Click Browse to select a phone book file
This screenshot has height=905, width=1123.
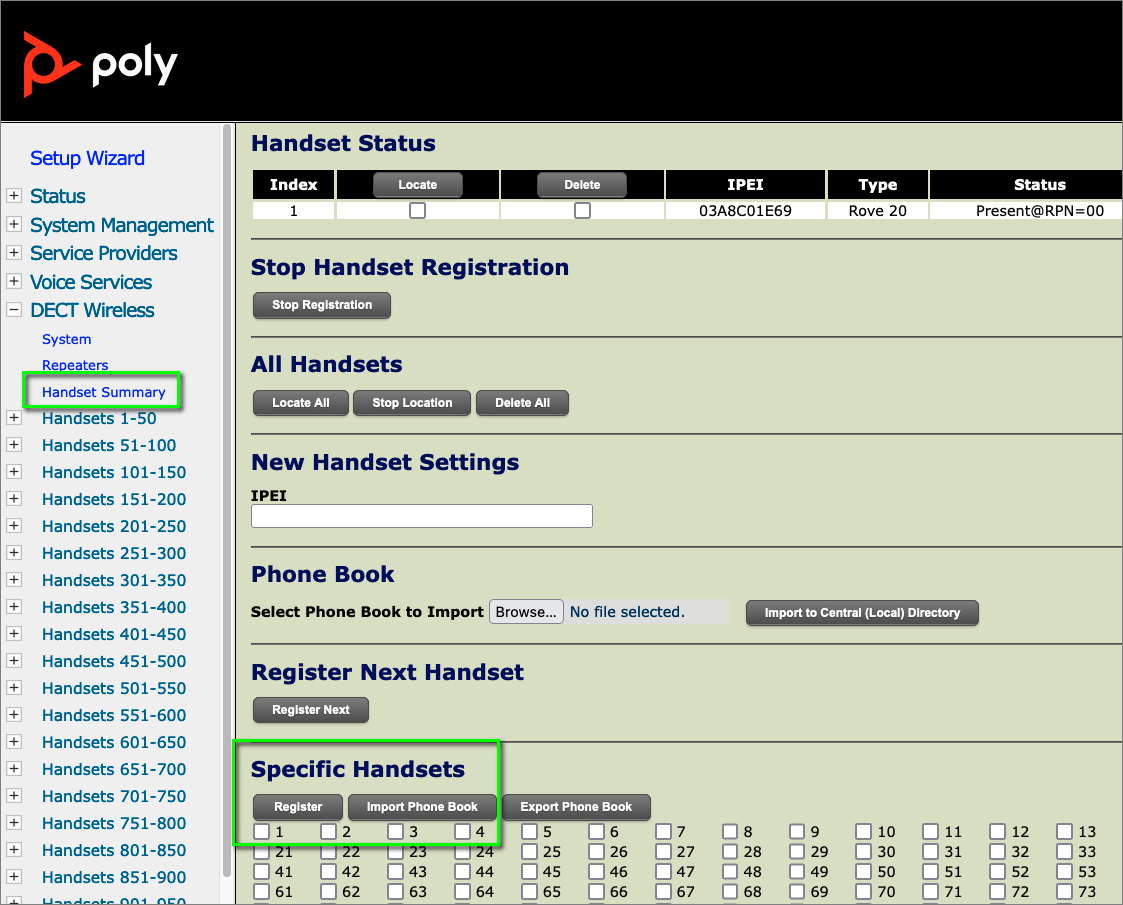(526, 612)
